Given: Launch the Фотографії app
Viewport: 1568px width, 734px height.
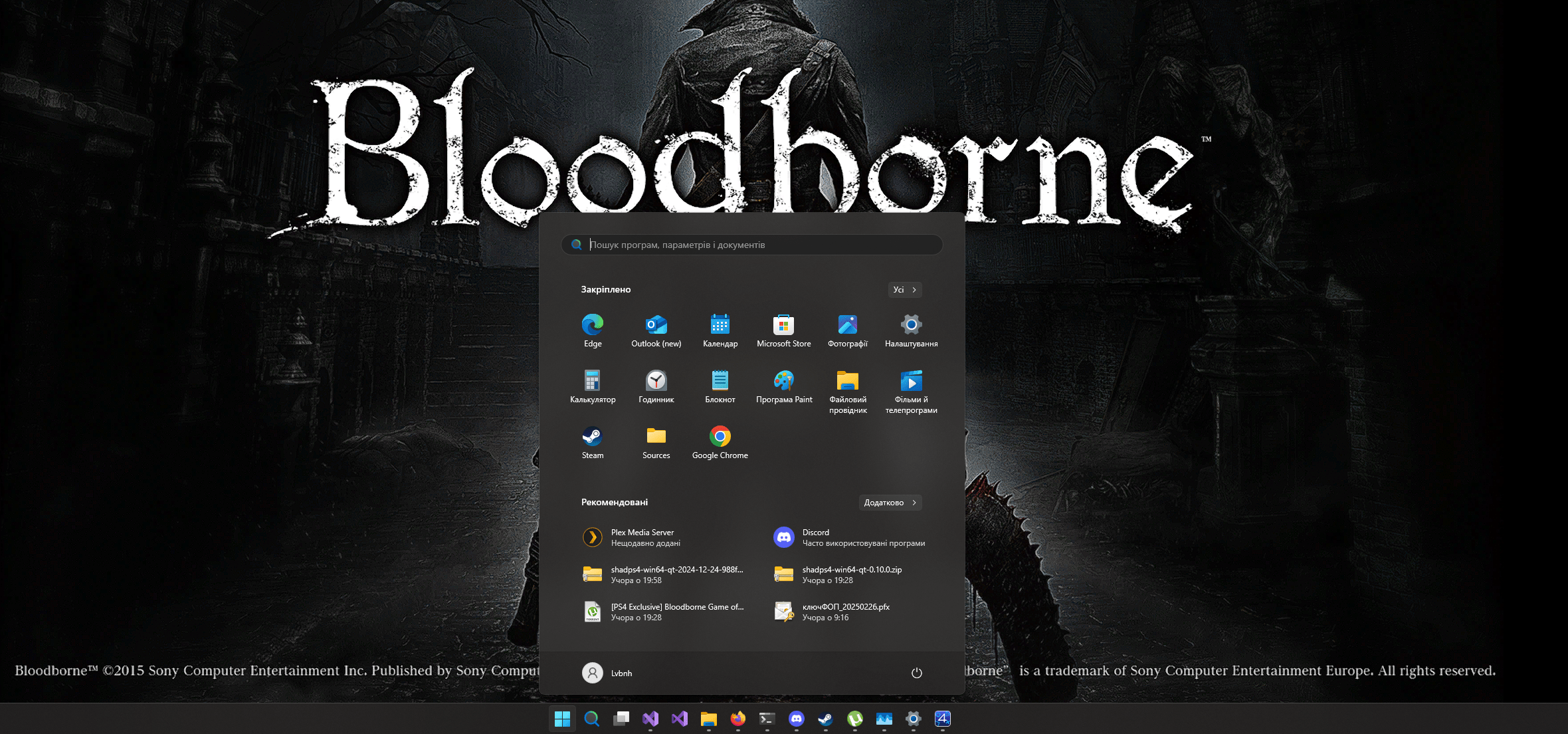Looking at the screenshot, I should click(x=848, y=331).
